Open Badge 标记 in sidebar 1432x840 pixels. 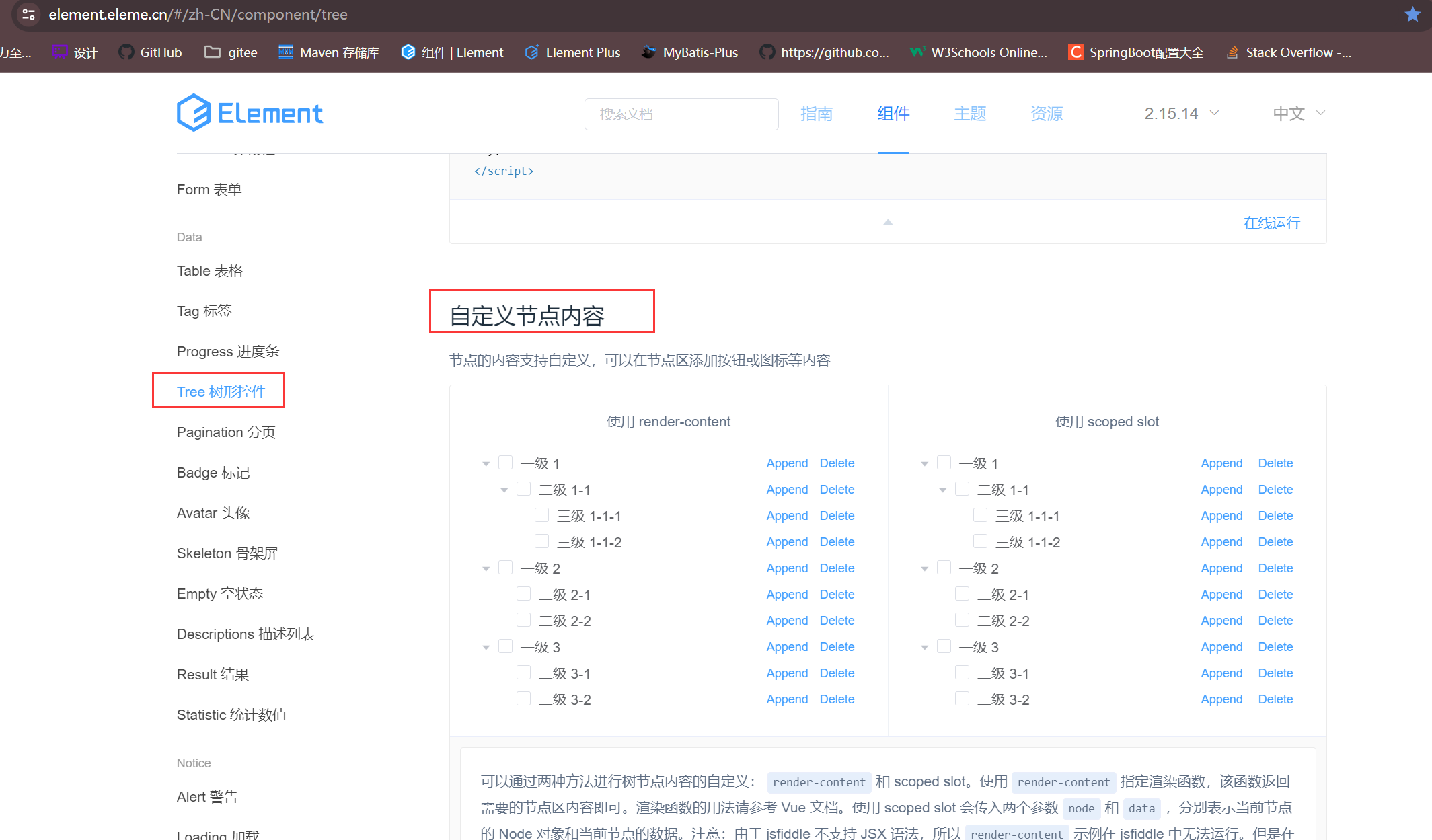tap(213, 472)
